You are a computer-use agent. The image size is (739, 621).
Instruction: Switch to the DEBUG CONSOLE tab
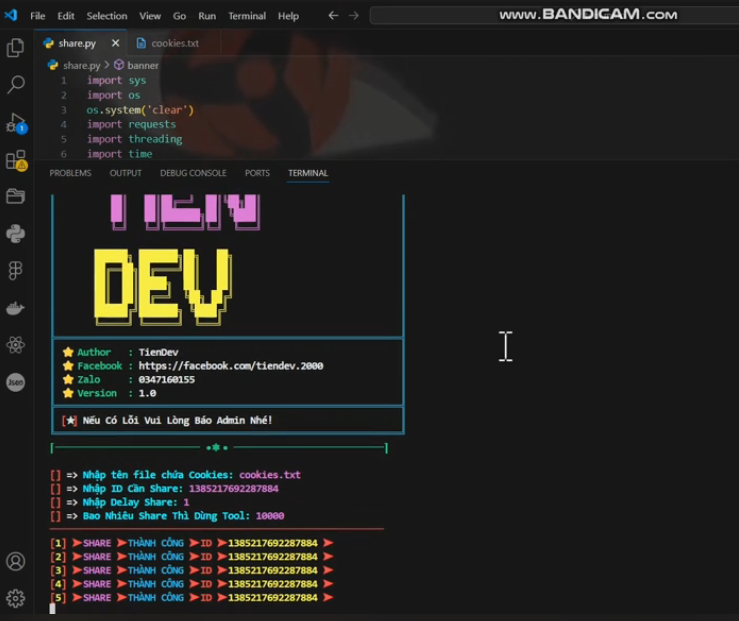tap(193, 173)
